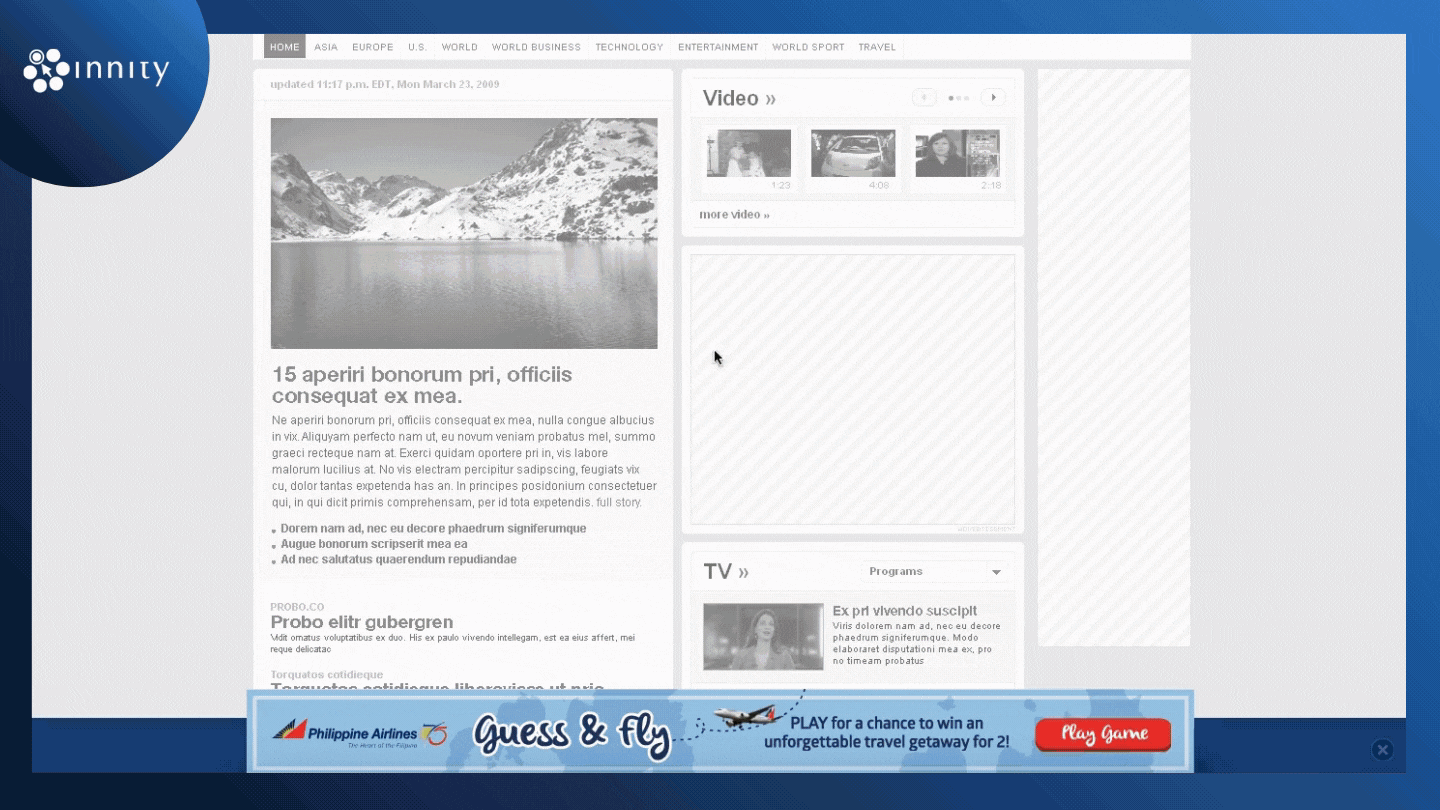The height and width of the screenshot is (810, 1440).
Task: Play the video thumbnail lasting 2:18
Action: pos(957,154)
